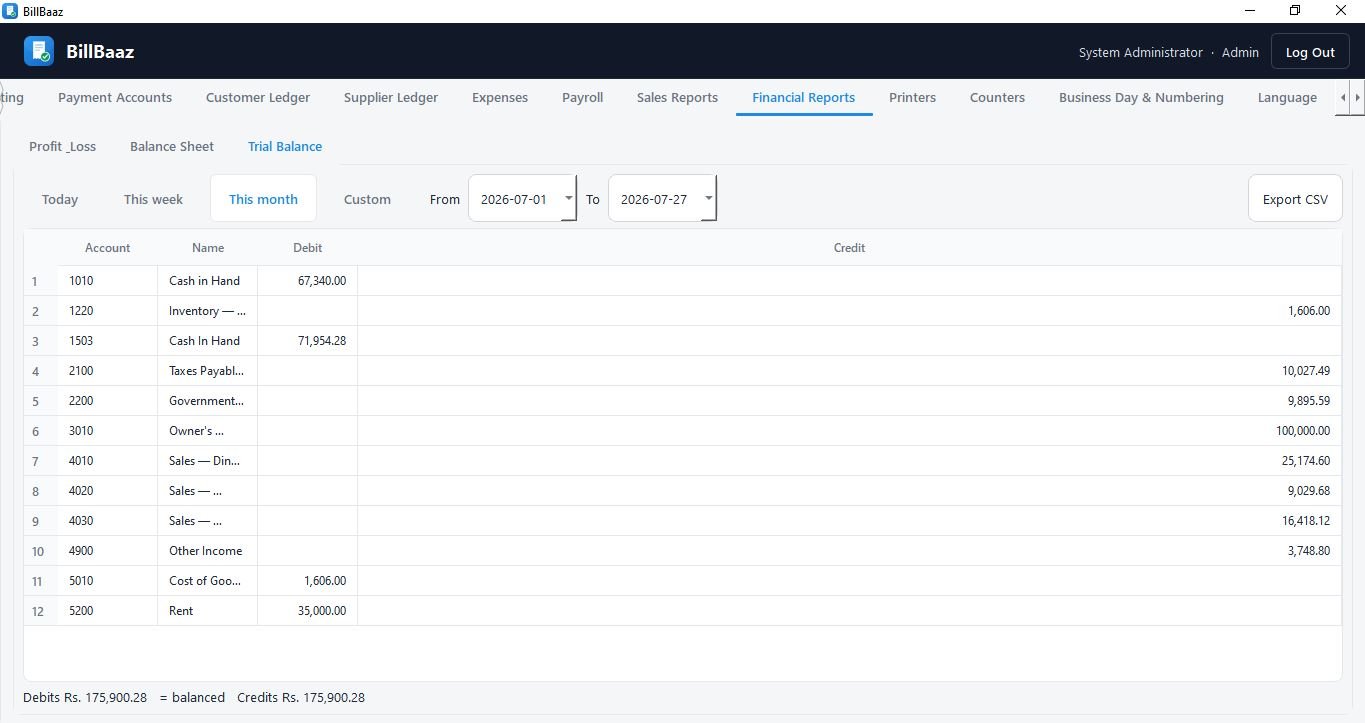
Task: Export the report with Export CSV
Action: pos(1295,199)
